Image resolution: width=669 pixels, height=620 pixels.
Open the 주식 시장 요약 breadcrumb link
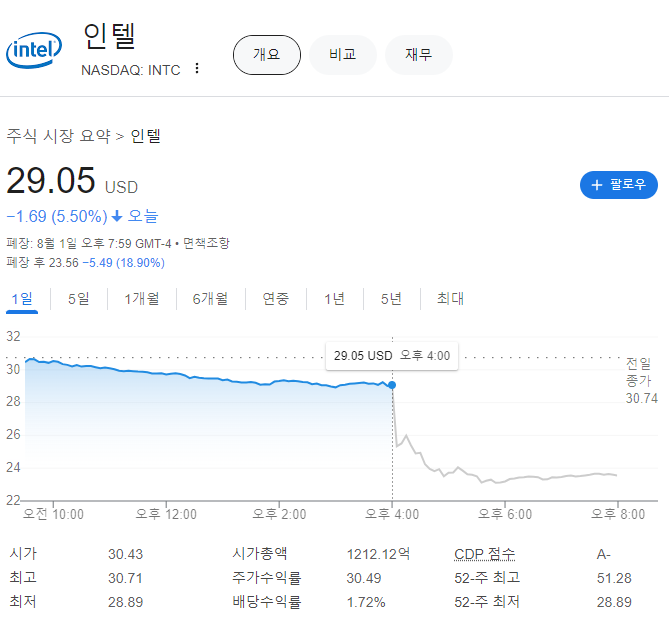click(x=58, y=136)
